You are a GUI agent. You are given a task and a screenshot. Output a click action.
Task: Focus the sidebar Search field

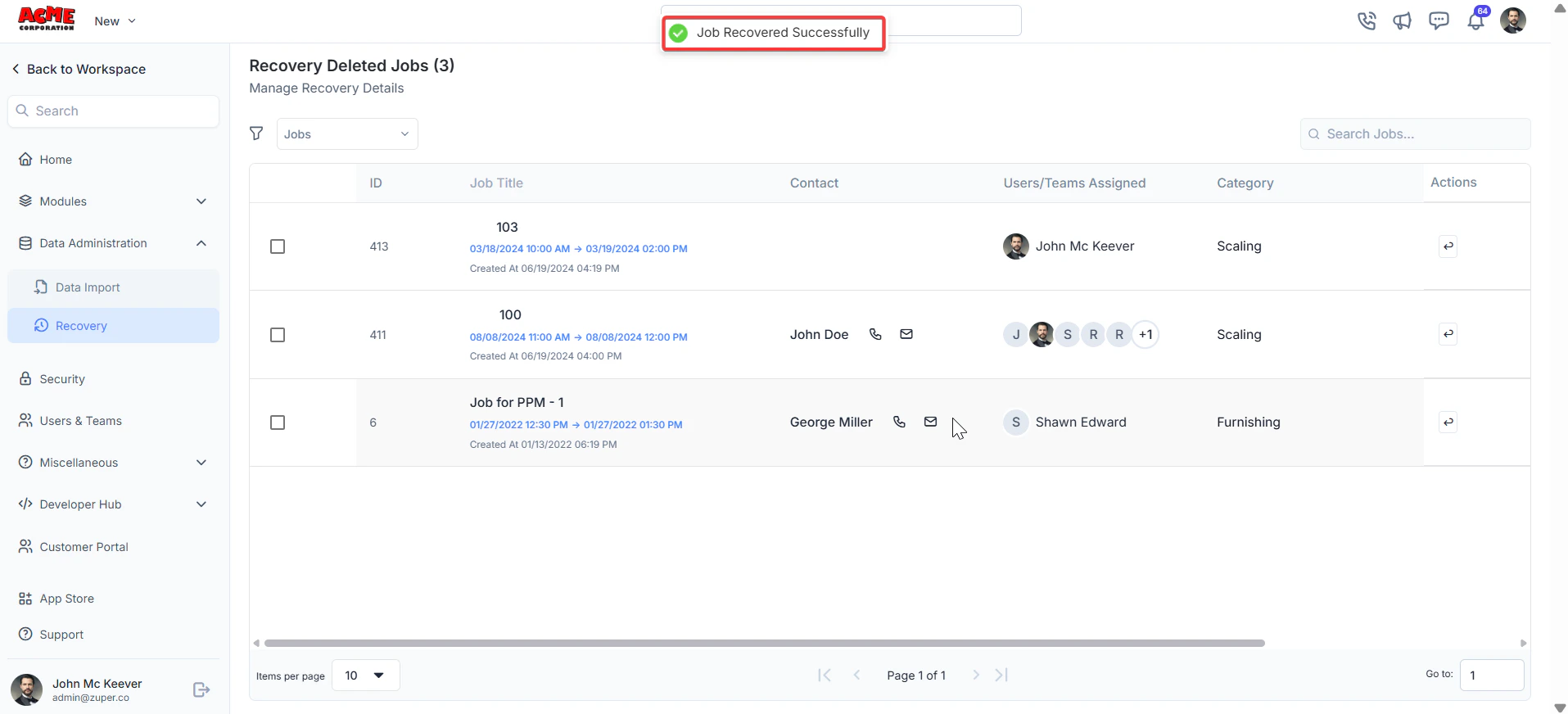click(x=113, y=111)
